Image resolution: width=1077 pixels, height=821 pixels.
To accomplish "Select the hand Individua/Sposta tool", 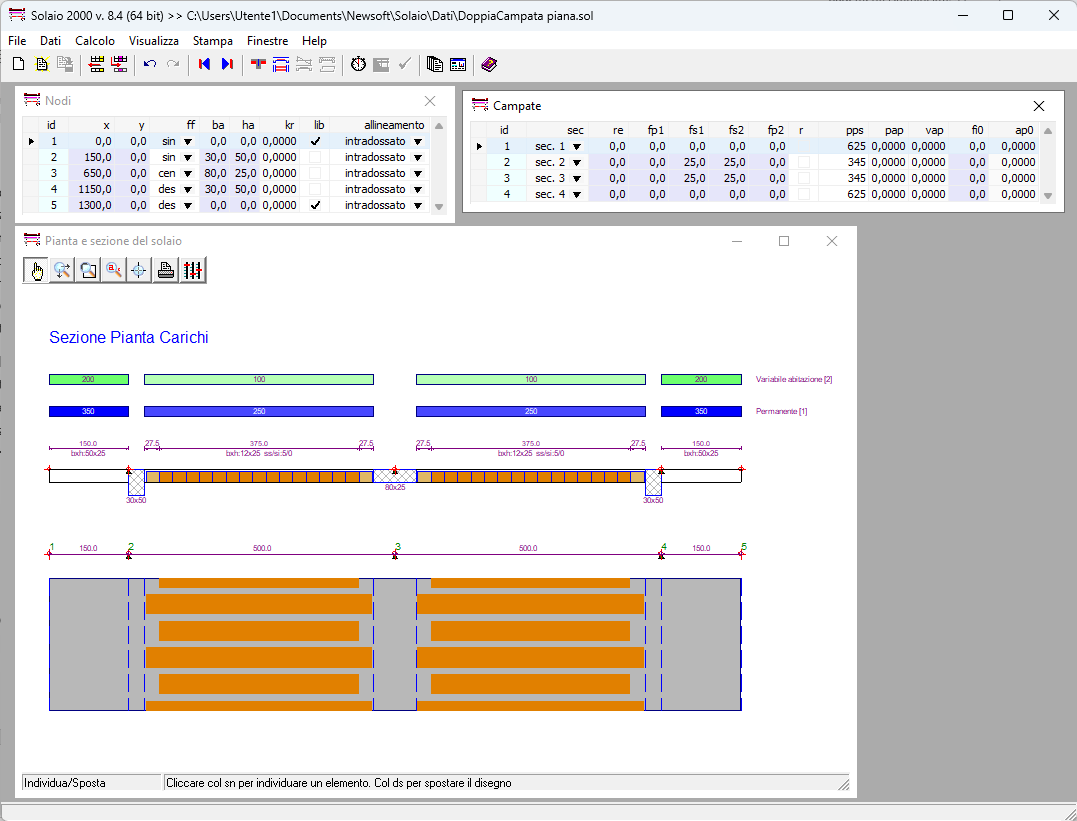I will click(x=36, y=270).
